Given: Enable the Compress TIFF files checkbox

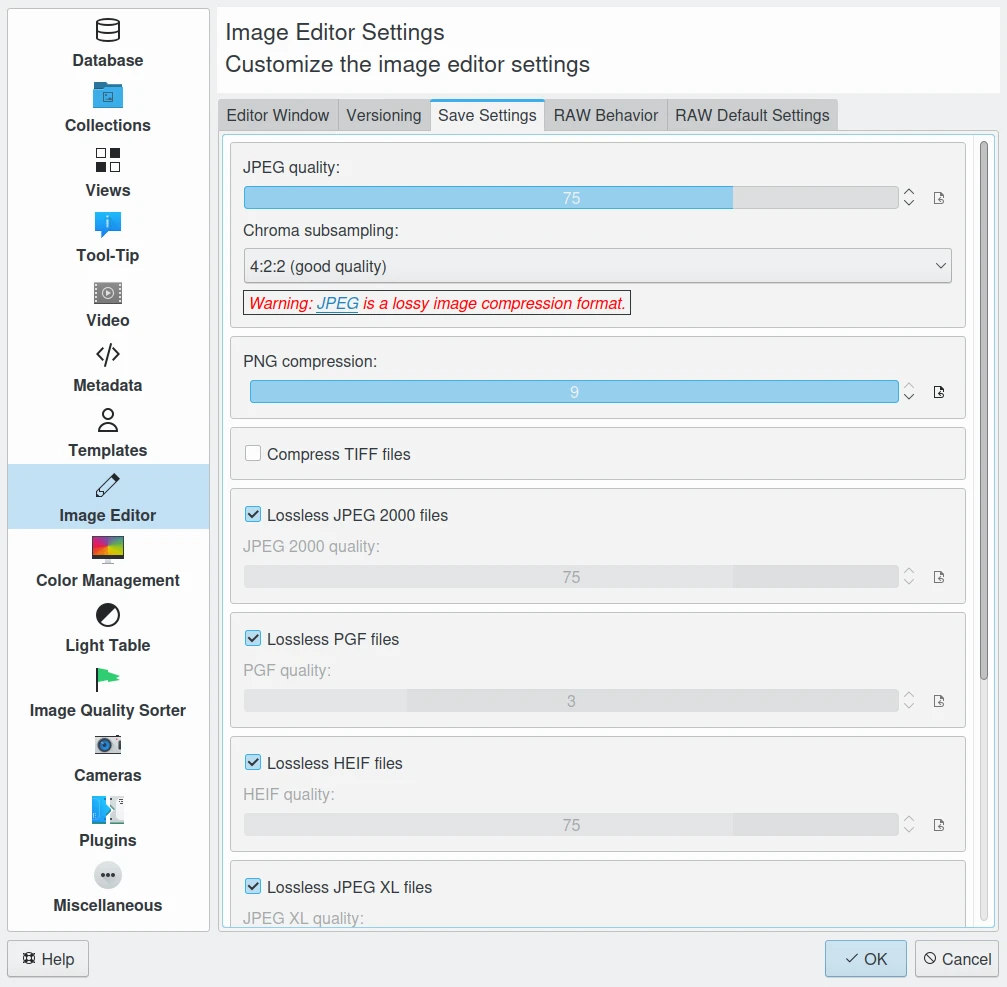Looking at the screenshot, I should 254,454.
